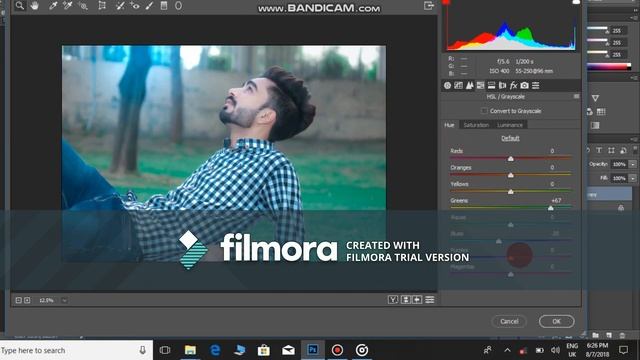Open Microsoft Edge from taskbar

[x=215, y=350]
